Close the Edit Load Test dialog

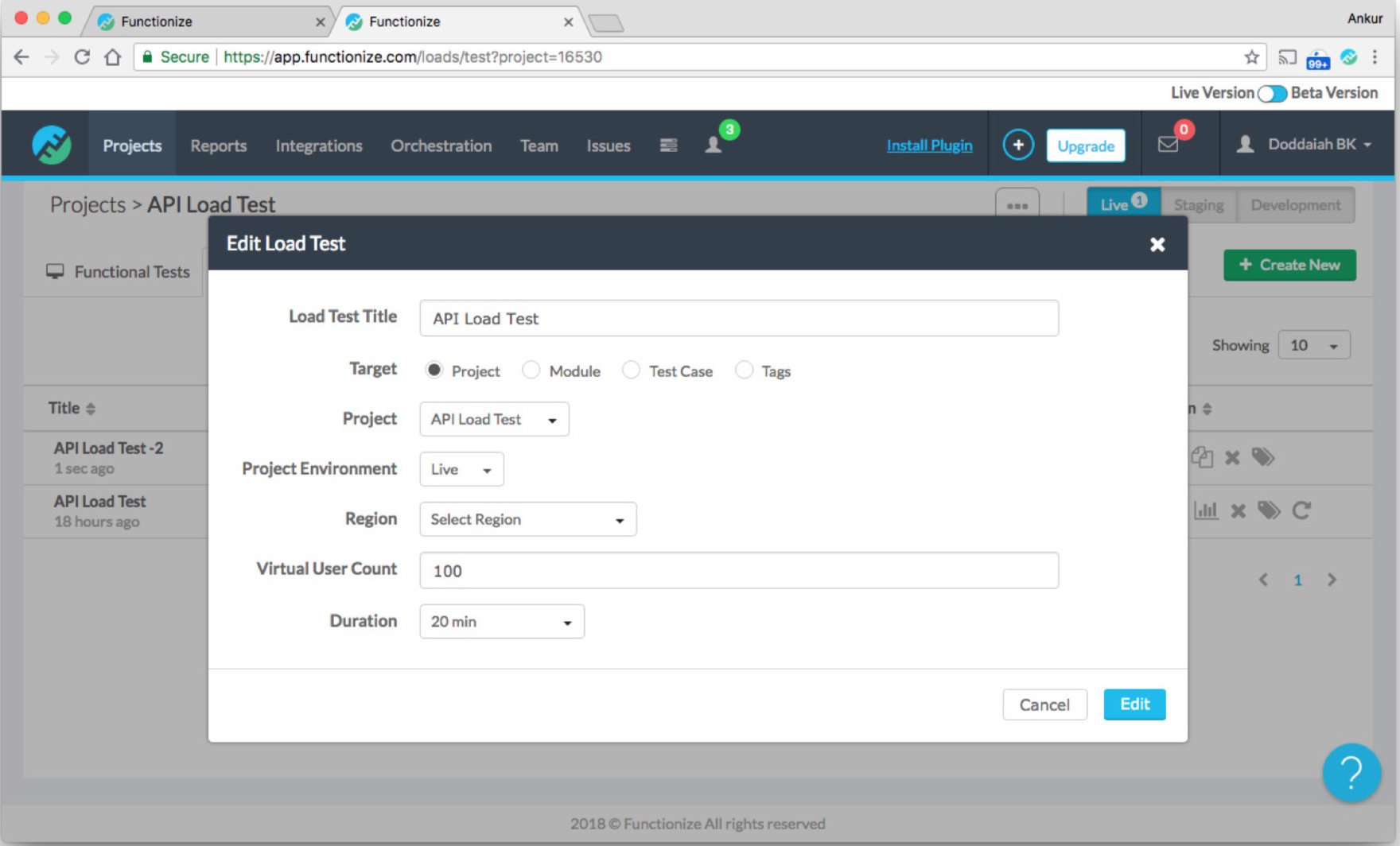click(x=1157, y=244)
